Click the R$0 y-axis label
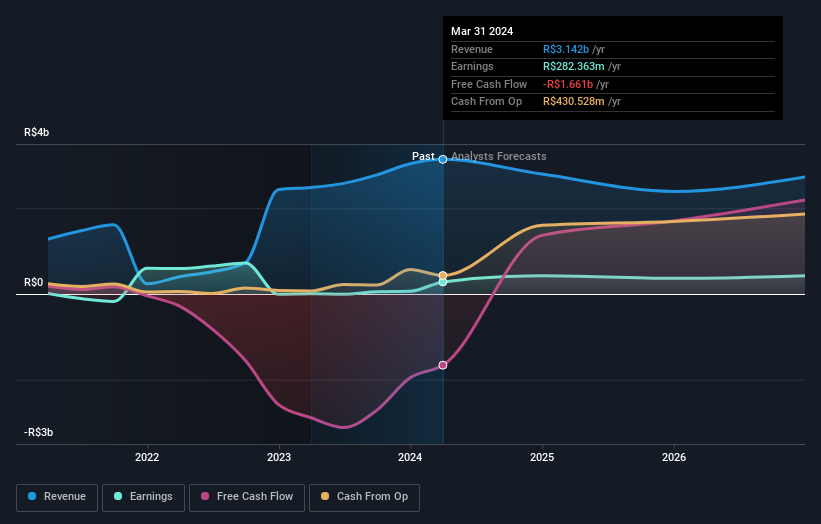 [x=34, y=283]
